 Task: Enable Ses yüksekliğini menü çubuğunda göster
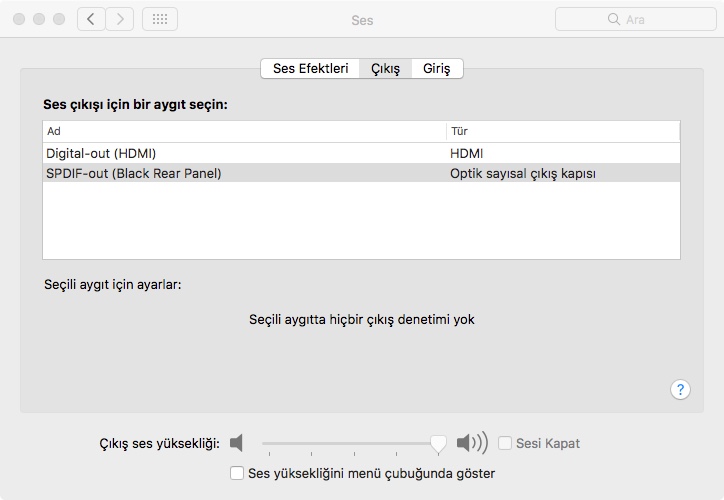click(237, 473)
